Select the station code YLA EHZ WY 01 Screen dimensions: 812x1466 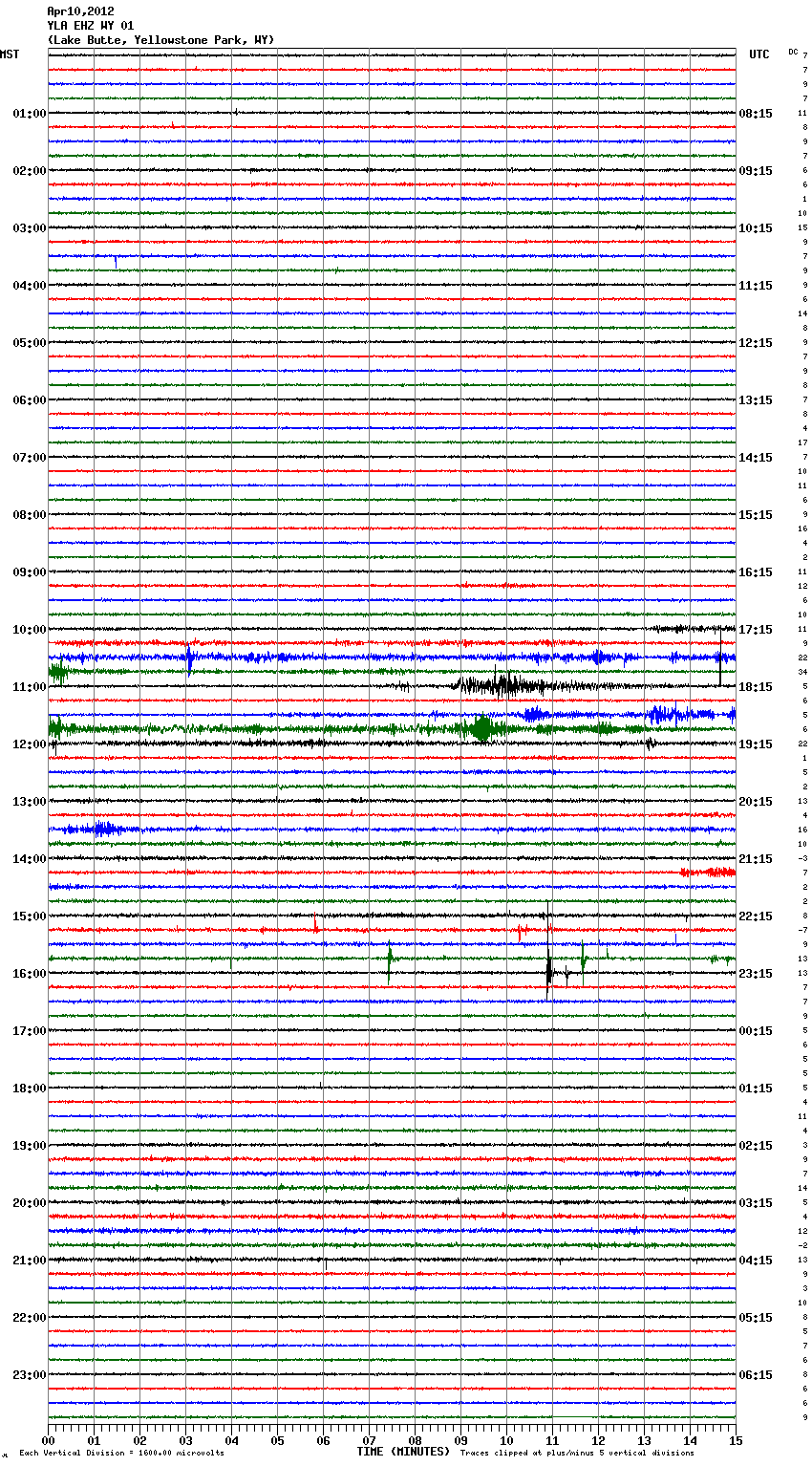pyautogui.click(x=91, y=26)
